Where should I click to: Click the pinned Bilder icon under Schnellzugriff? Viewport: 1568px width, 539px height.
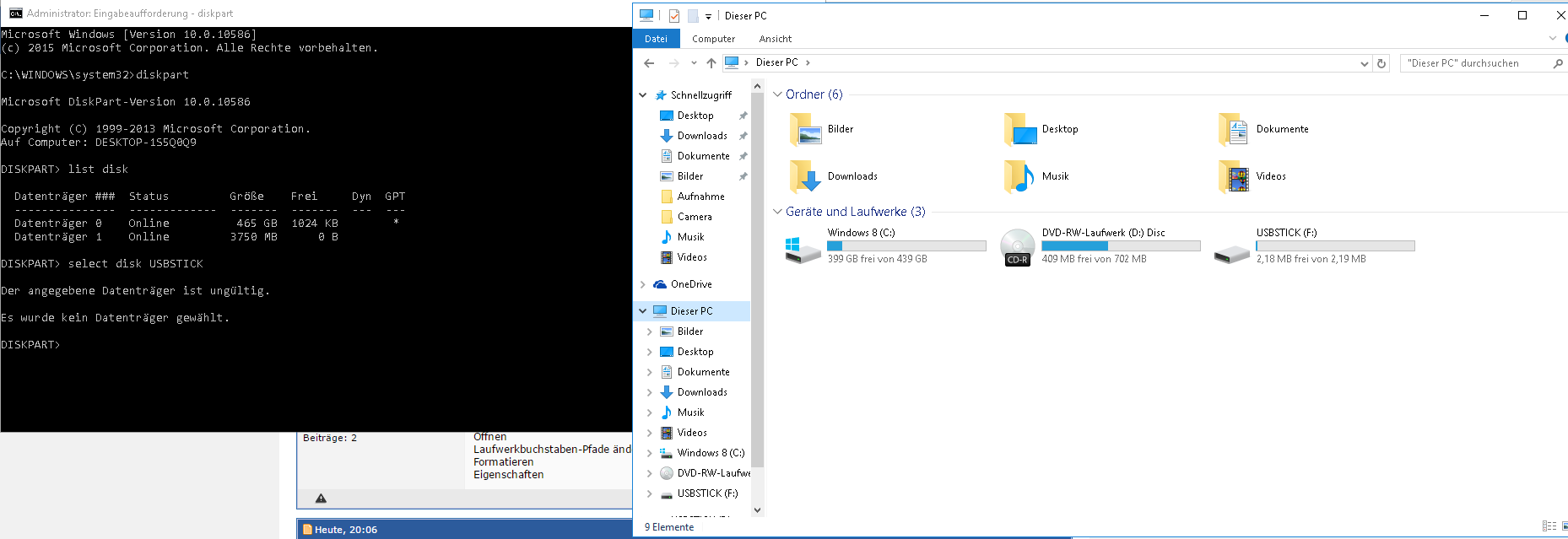point(667,176)
